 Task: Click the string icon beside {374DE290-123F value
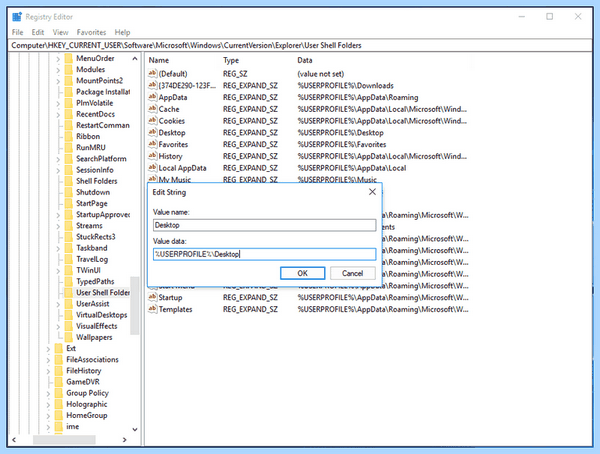point(152,85)
